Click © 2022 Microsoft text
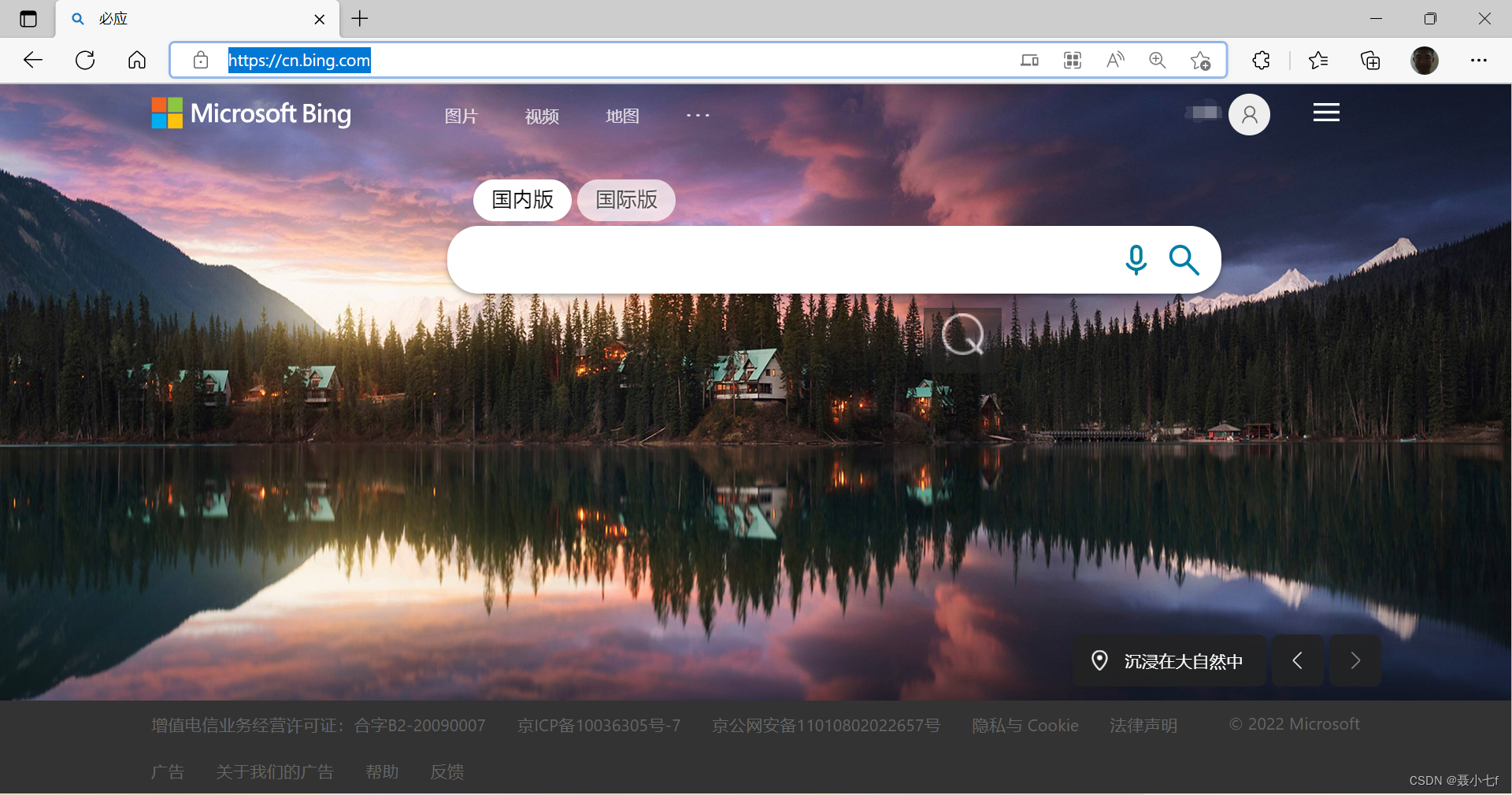Screen dimensions: 1512x795 click(1295, 724)
